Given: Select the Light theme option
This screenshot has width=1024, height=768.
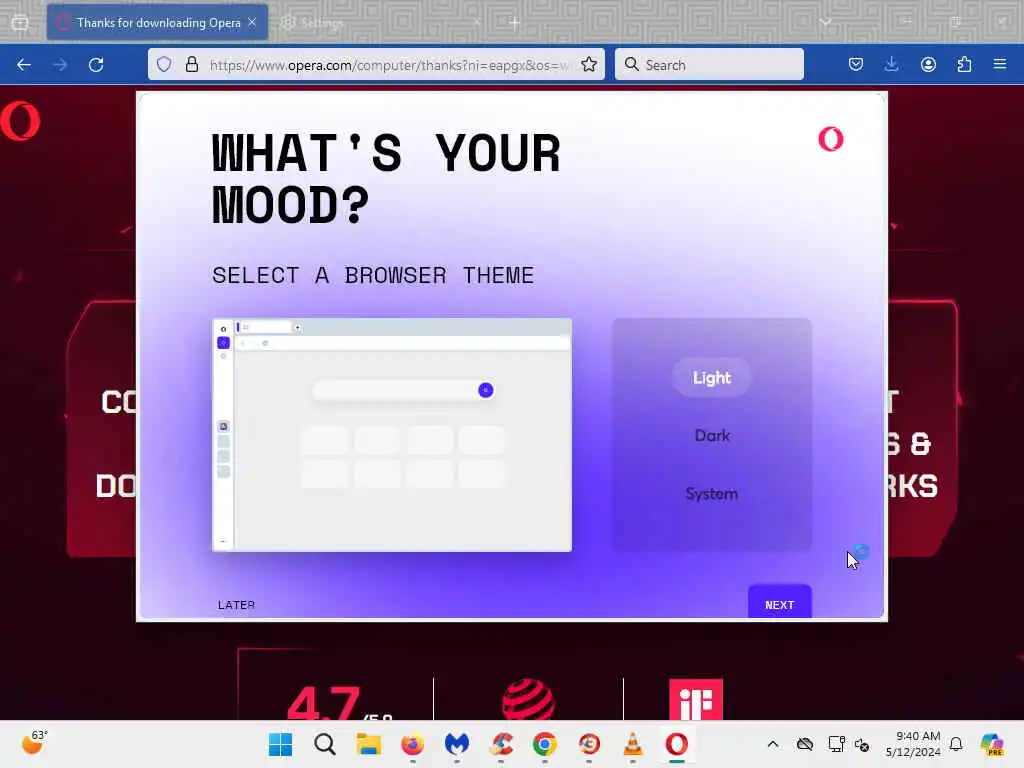Looking at the screenshot, I should click(x=712, y=378).
